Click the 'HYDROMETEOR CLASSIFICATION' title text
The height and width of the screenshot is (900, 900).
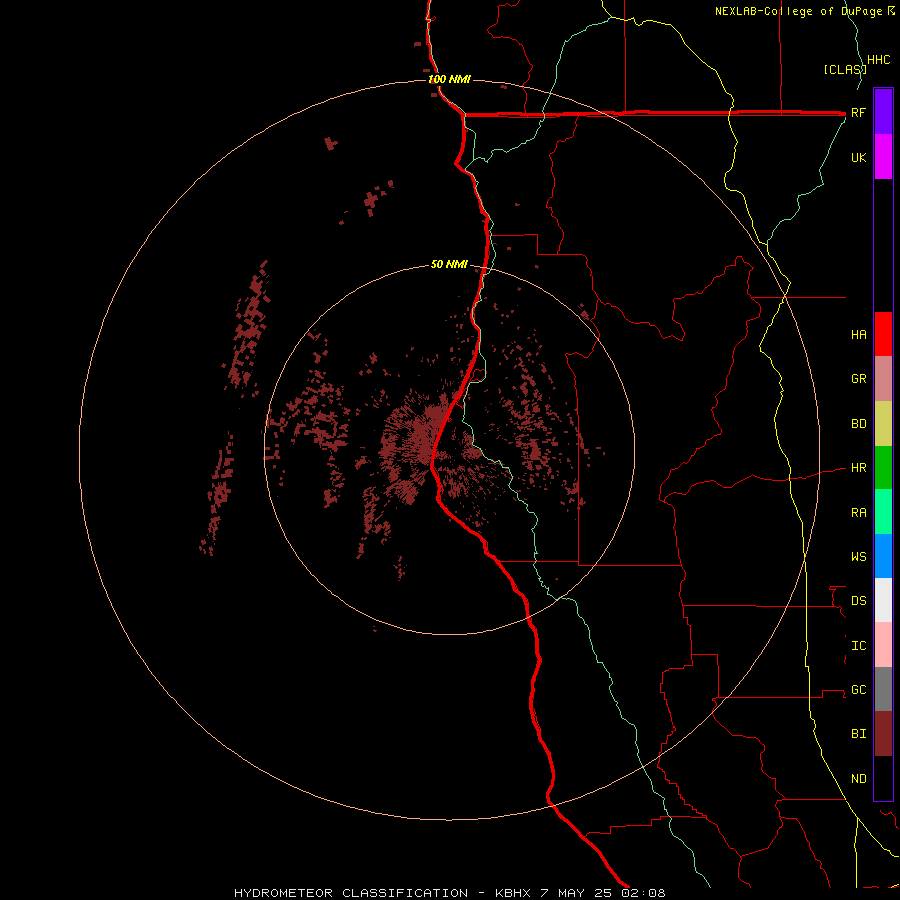(x=351, y=893)
